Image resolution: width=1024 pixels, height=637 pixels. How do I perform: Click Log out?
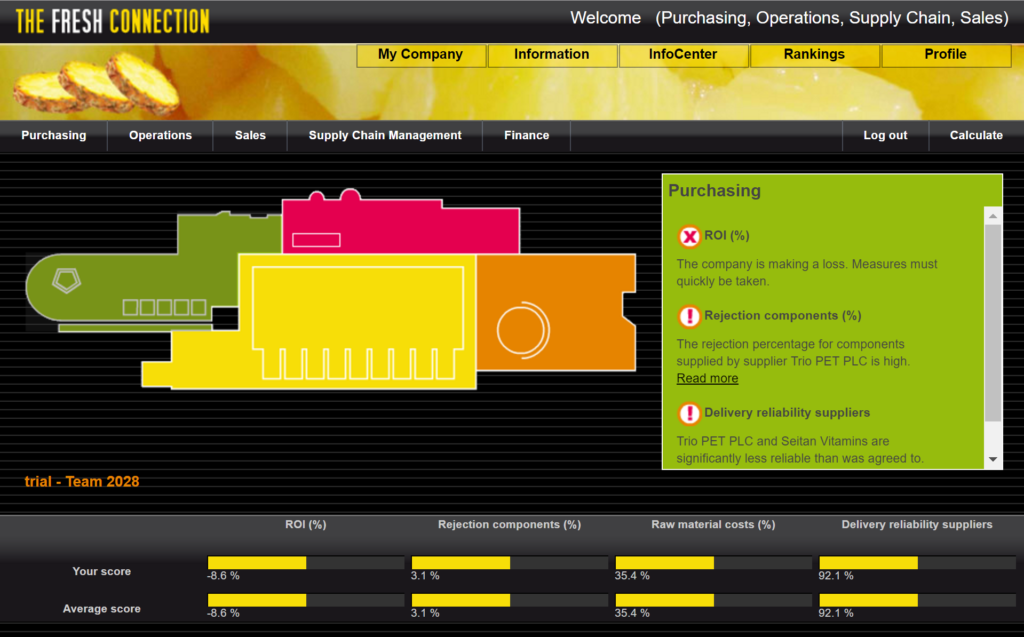point(885,135)
